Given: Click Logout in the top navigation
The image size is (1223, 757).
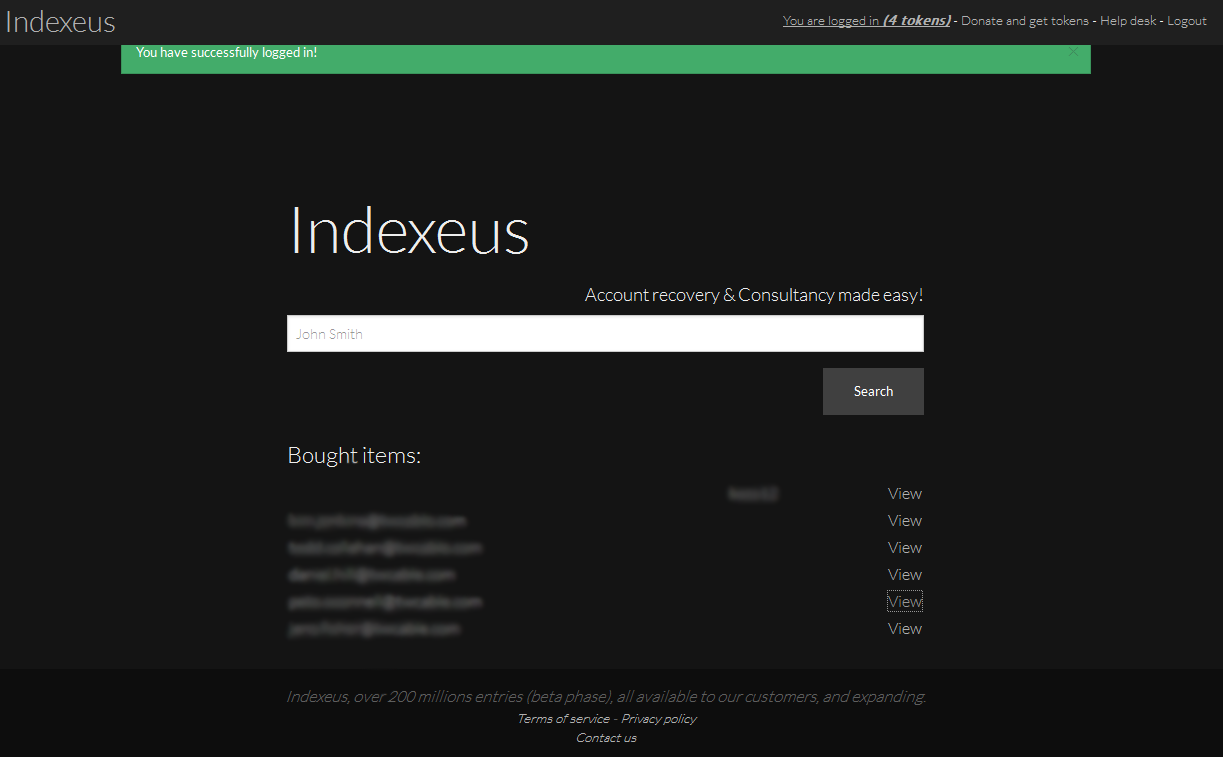Looking at the screenshot, I should coord(1186,21).
